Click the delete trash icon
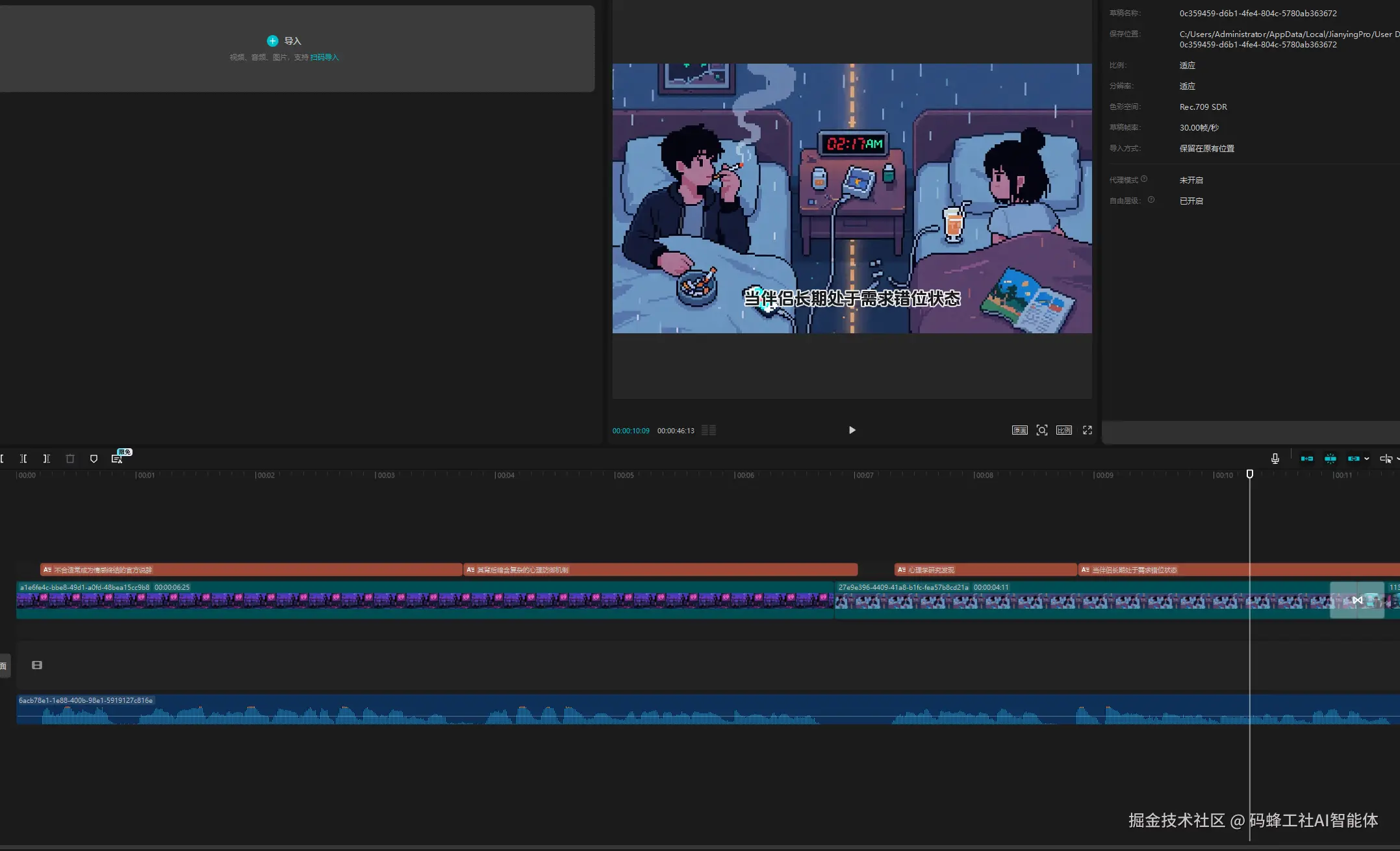The image size is (1400, 851). coord(70,459)
